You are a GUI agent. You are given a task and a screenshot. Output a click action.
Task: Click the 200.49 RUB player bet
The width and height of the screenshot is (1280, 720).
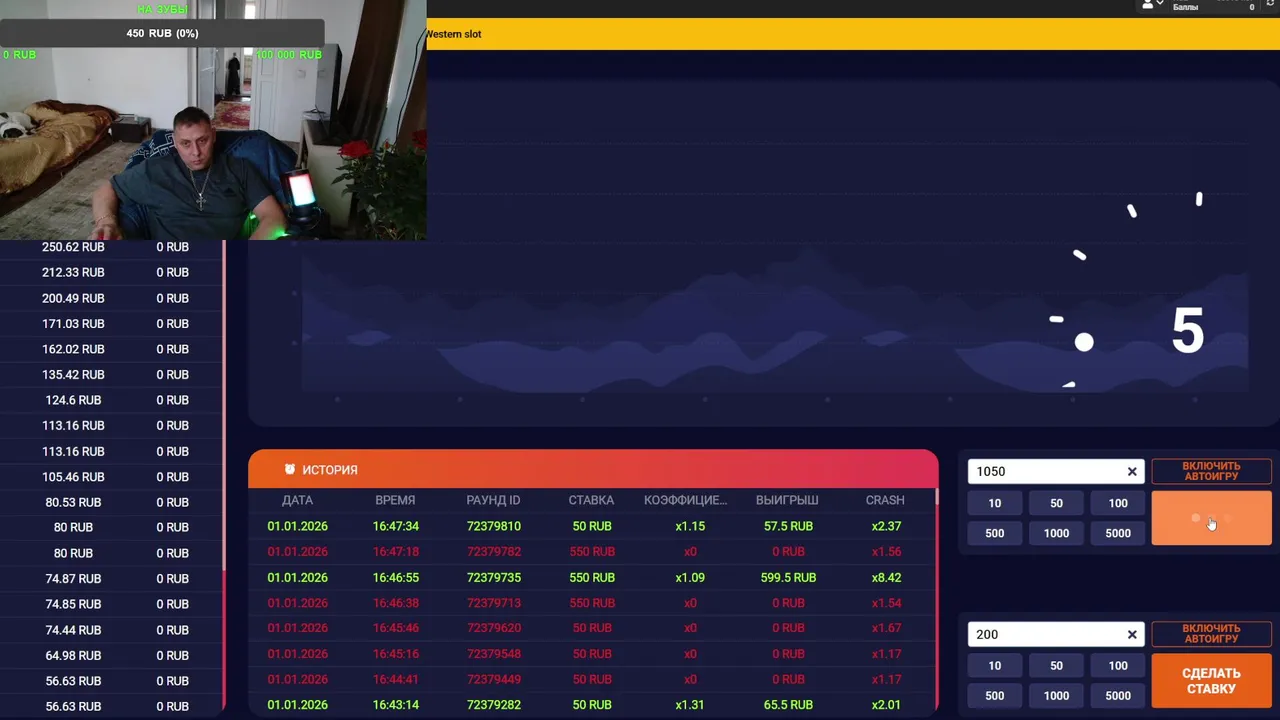[73, 298]
